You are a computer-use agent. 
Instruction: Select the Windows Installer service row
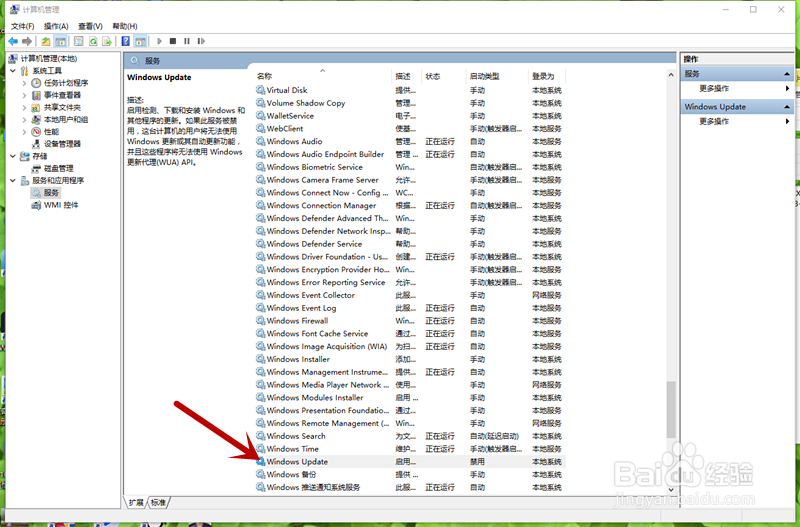(x=410, y=359)
